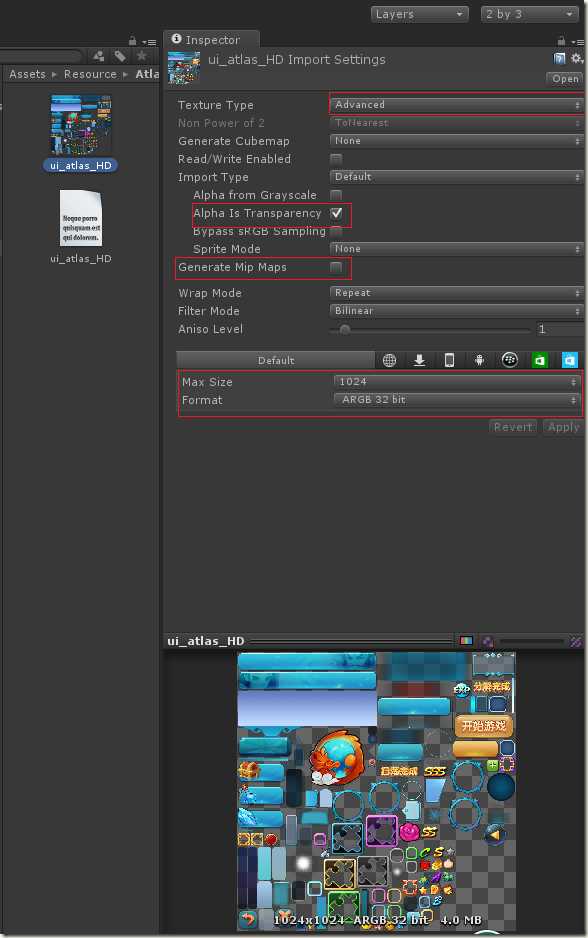
Task: Select the BlackBerry platform tab icon
Action: pos(510,360)
